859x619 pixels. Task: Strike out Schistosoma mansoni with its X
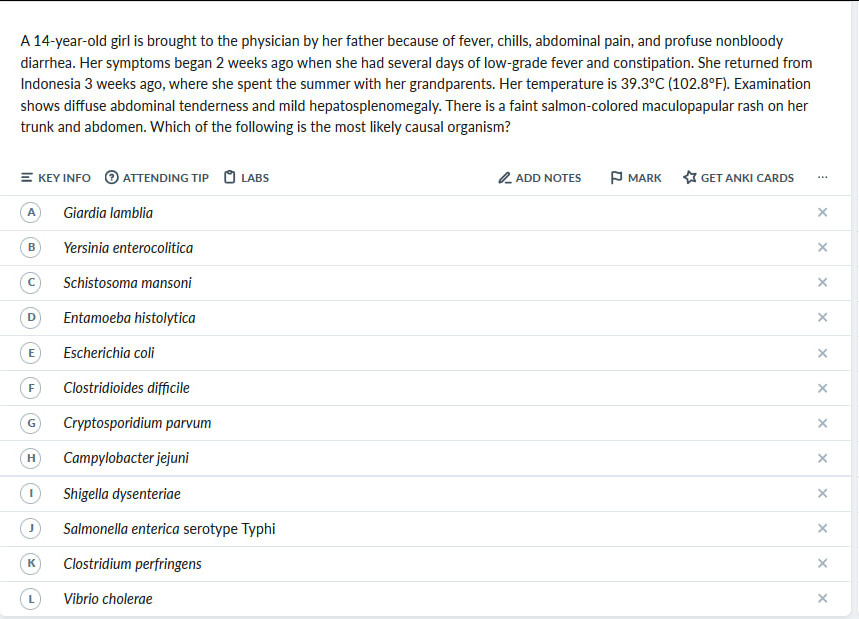pyautogui.click(x=822, y=283)
